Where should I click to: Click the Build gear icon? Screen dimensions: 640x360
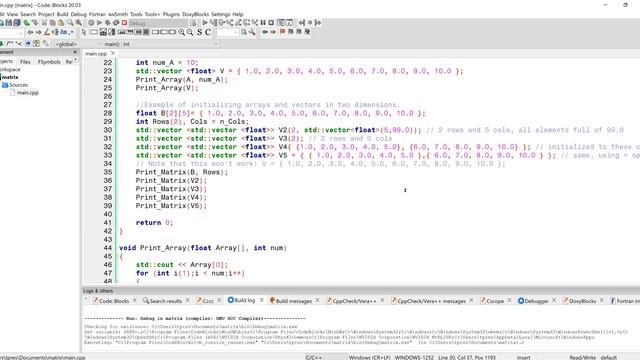point(91,23)
